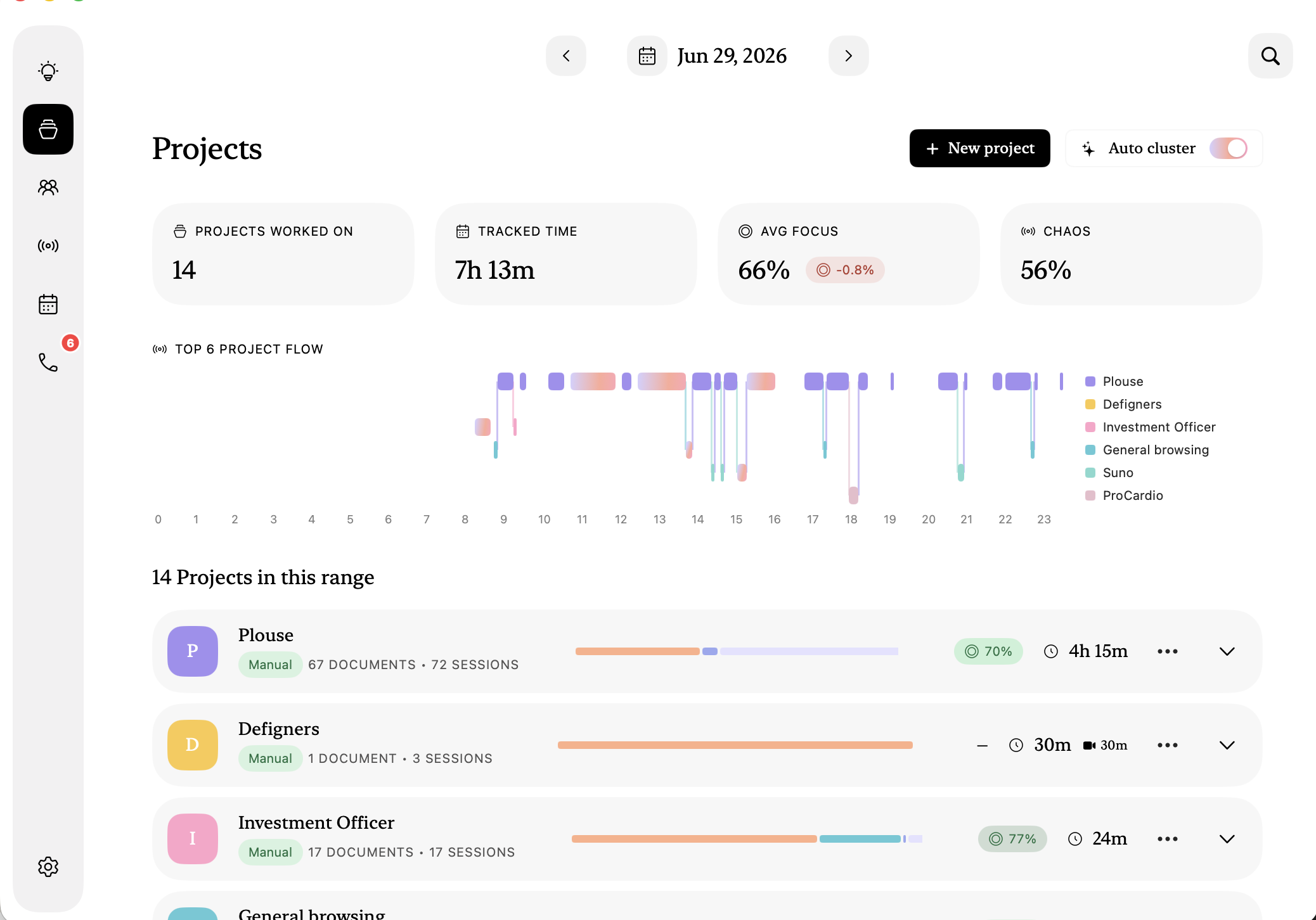Click the Manual tag on Investment Officer
The width and height of the screenshot is (1316, 920).
pyautogui.click(x=270, y=852)
